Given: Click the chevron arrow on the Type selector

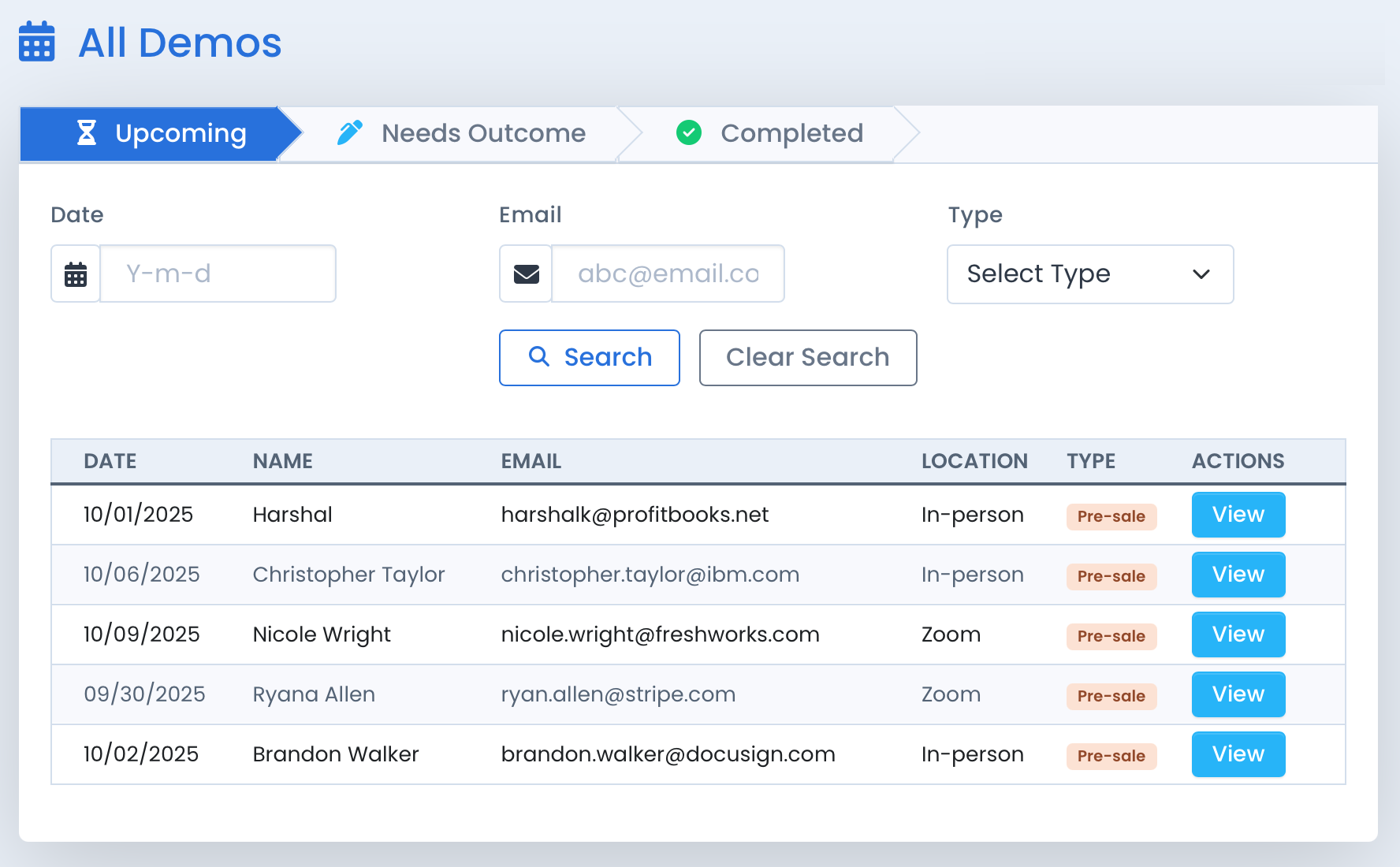Looking at the screenshot, I should [1201, 274].
